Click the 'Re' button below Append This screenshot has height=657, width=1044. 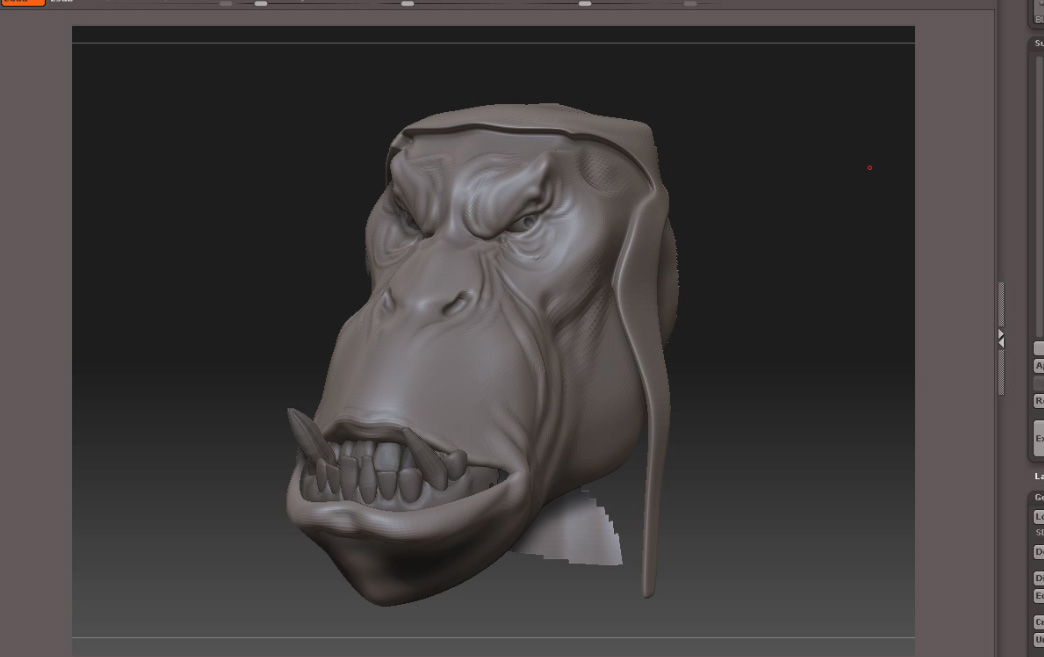1038,400
